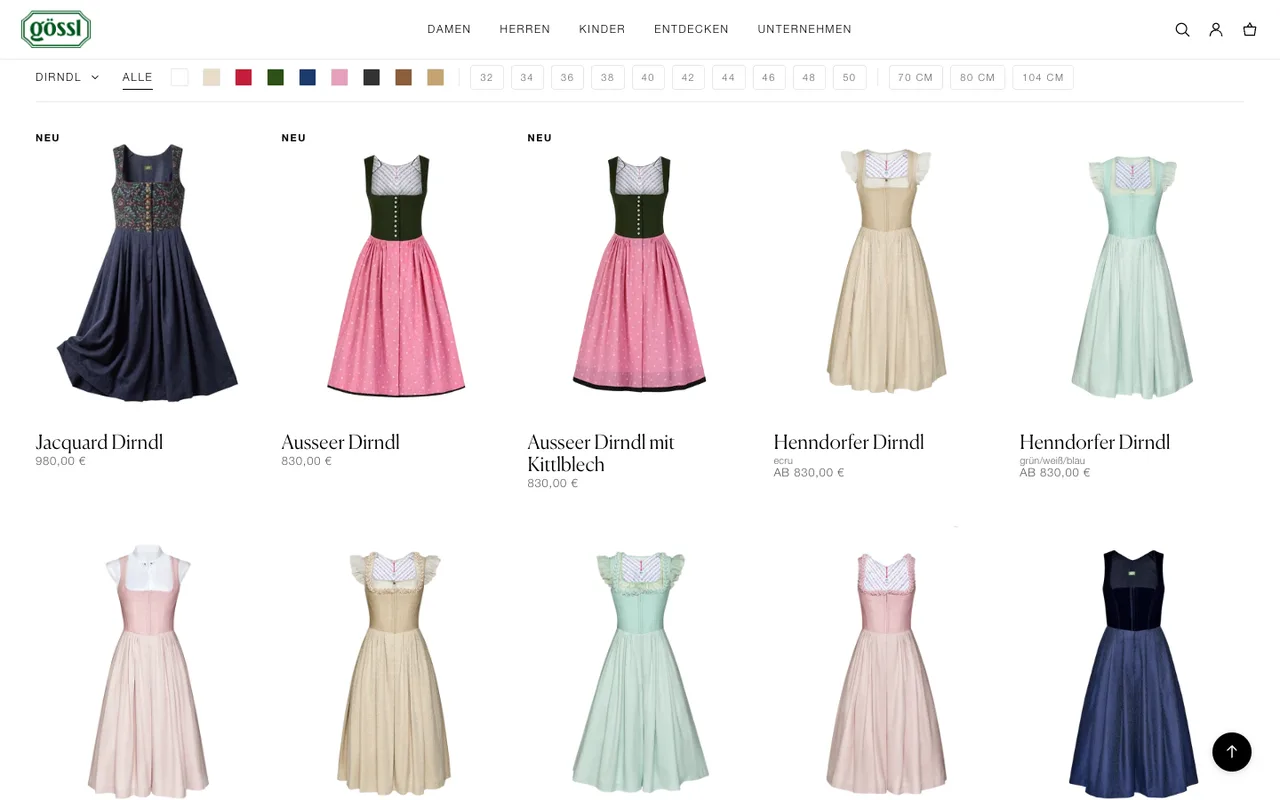Screen dimensions: 1280x800
Task: Open the search icon in the header
Action: click(x=1182, y=30)
